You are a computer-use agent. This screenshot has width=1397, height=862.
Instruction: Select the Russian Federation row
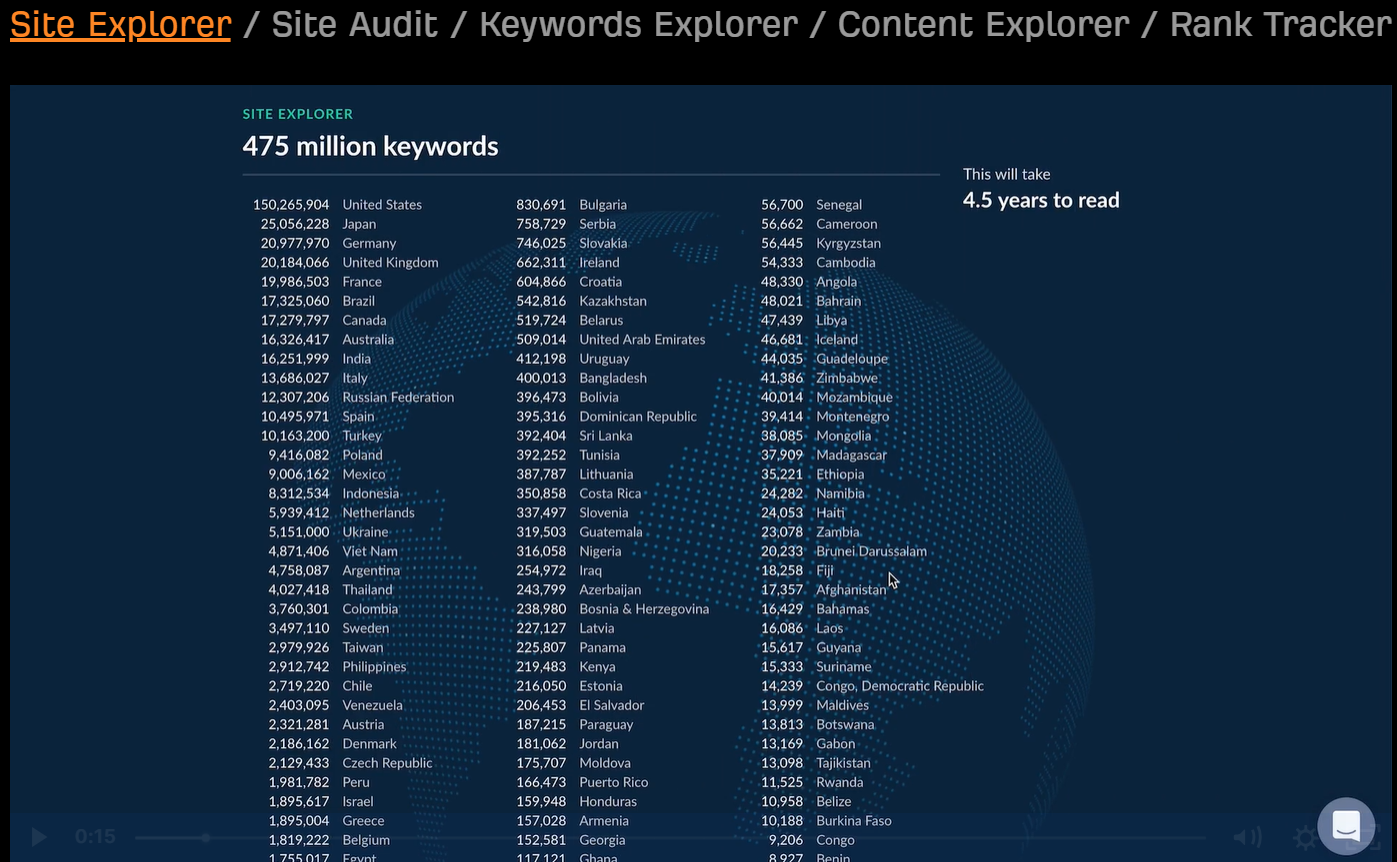(x=357, y=397)
